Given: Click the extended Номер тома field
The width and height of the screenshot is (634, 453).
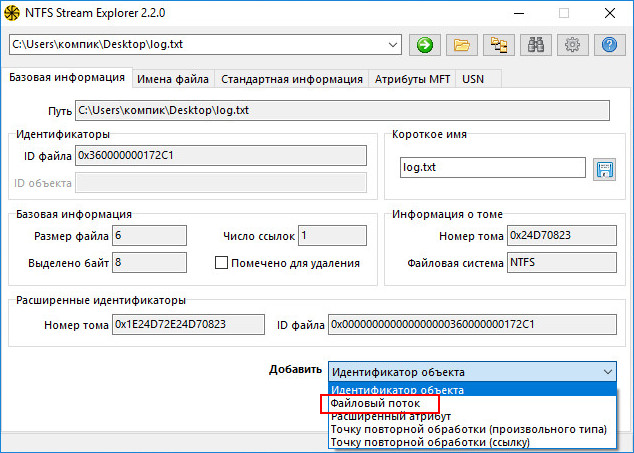Looking at the screenshot, I should pyautogui.click(x=188, y=325).
